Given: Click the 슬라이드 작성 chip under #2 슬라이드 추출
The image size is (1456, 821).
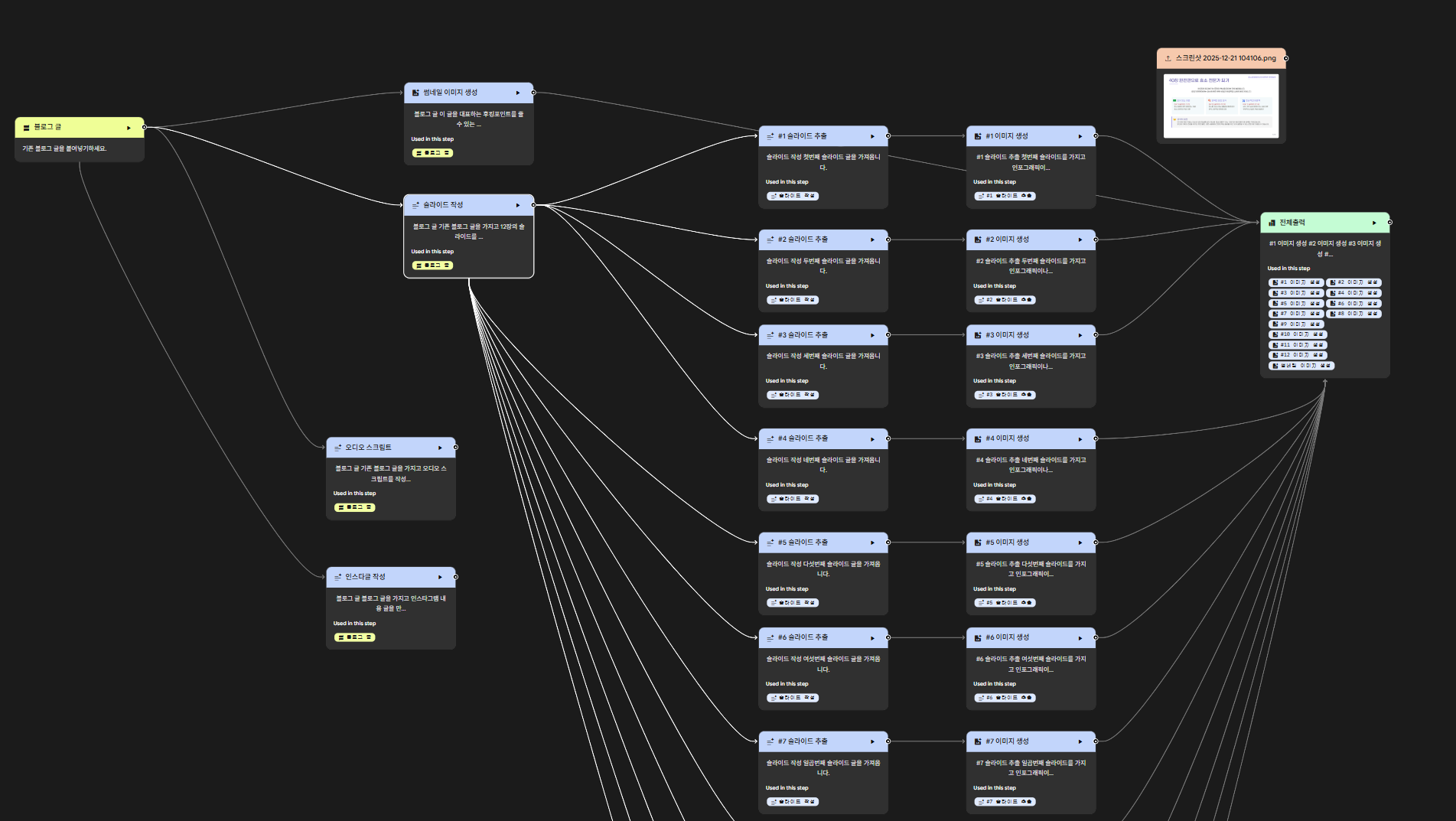Looking at the screenshot, I should pyautogui.click(x=793, y=300).
